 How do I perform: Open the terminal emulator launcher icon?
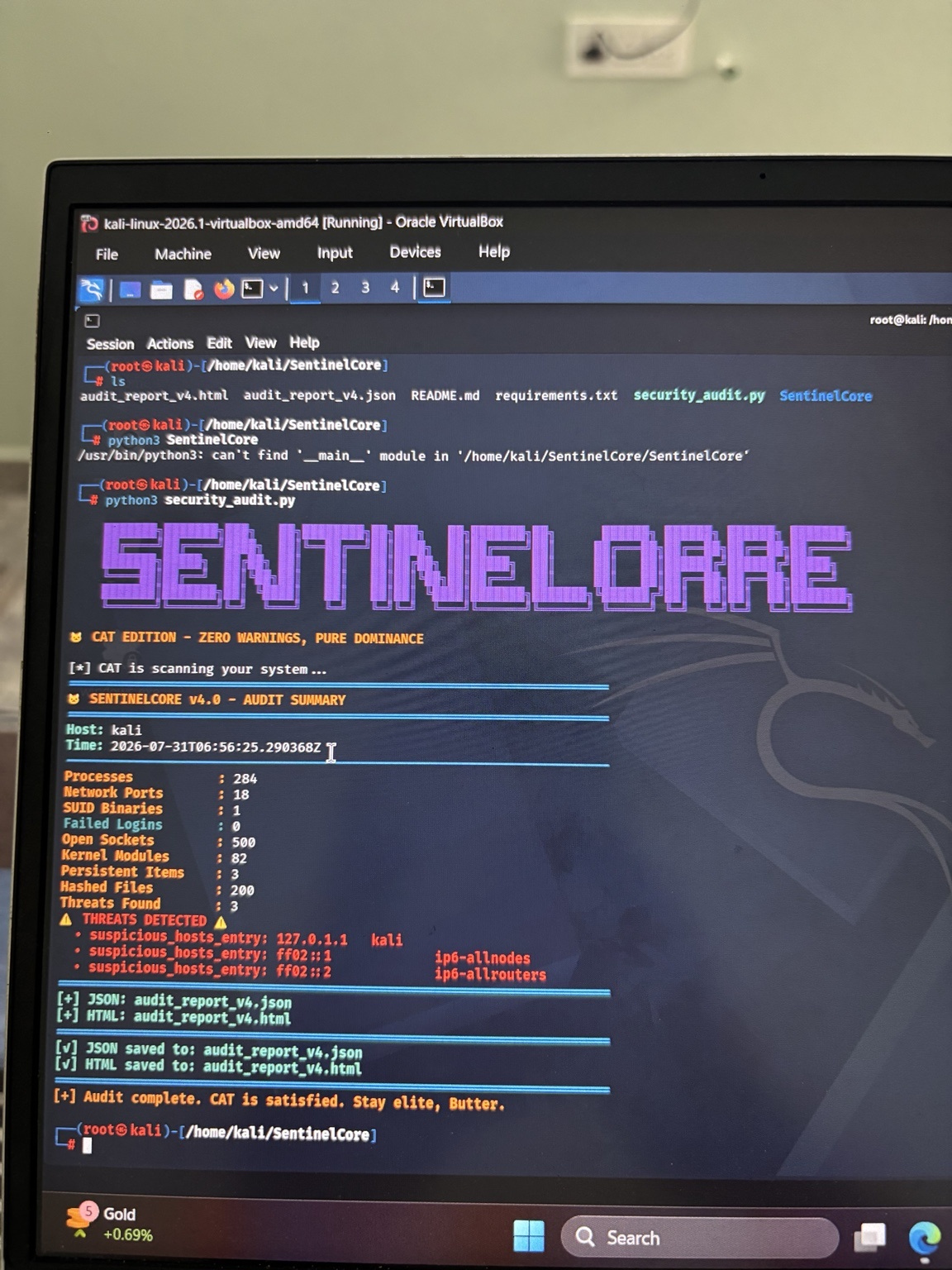tap(252, 289)
